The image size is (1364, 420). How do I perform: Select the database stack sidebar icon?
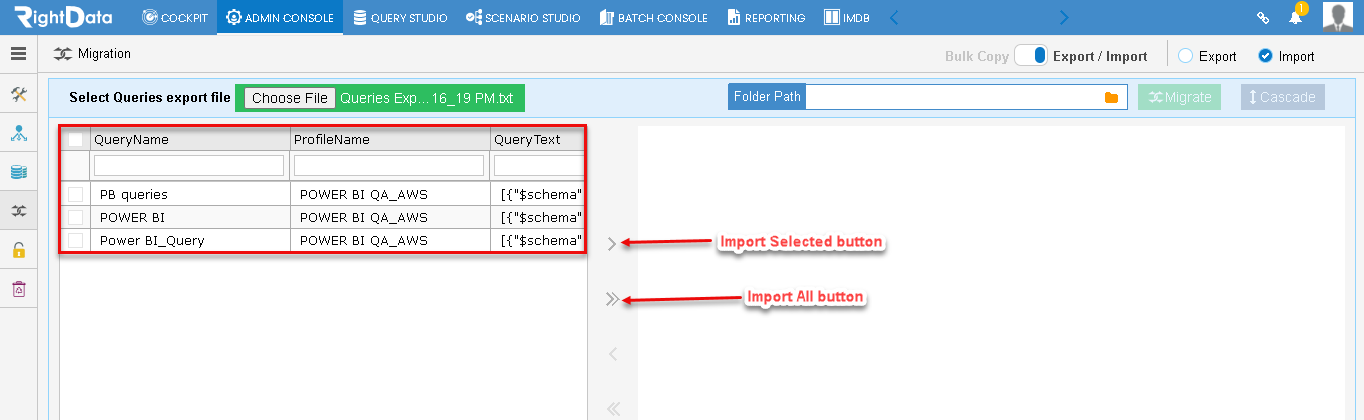[18, 172]
